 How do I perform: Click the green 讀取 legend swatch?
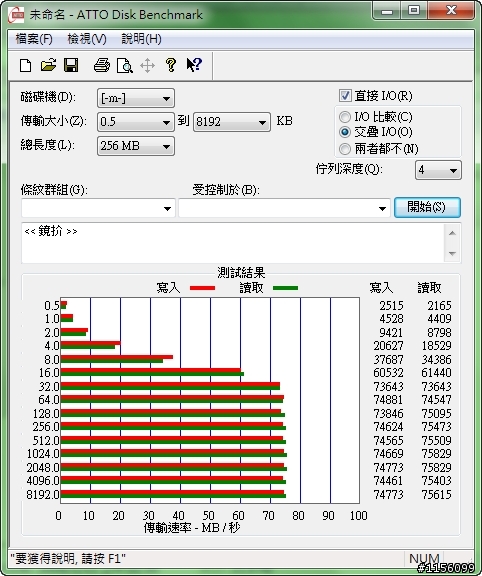[285, 288]
